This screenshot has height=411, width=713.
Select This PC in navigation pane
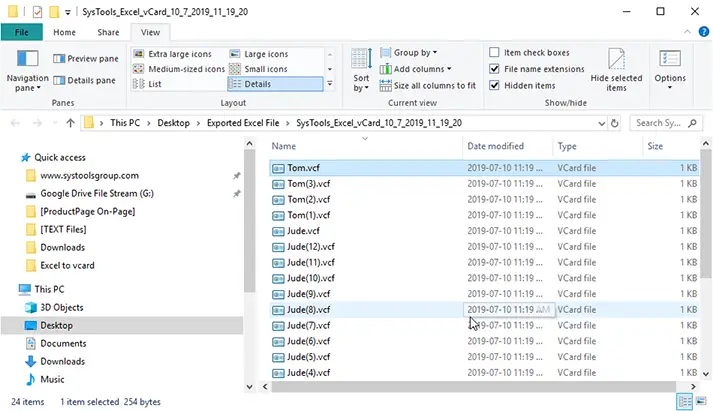click(49, 290)
